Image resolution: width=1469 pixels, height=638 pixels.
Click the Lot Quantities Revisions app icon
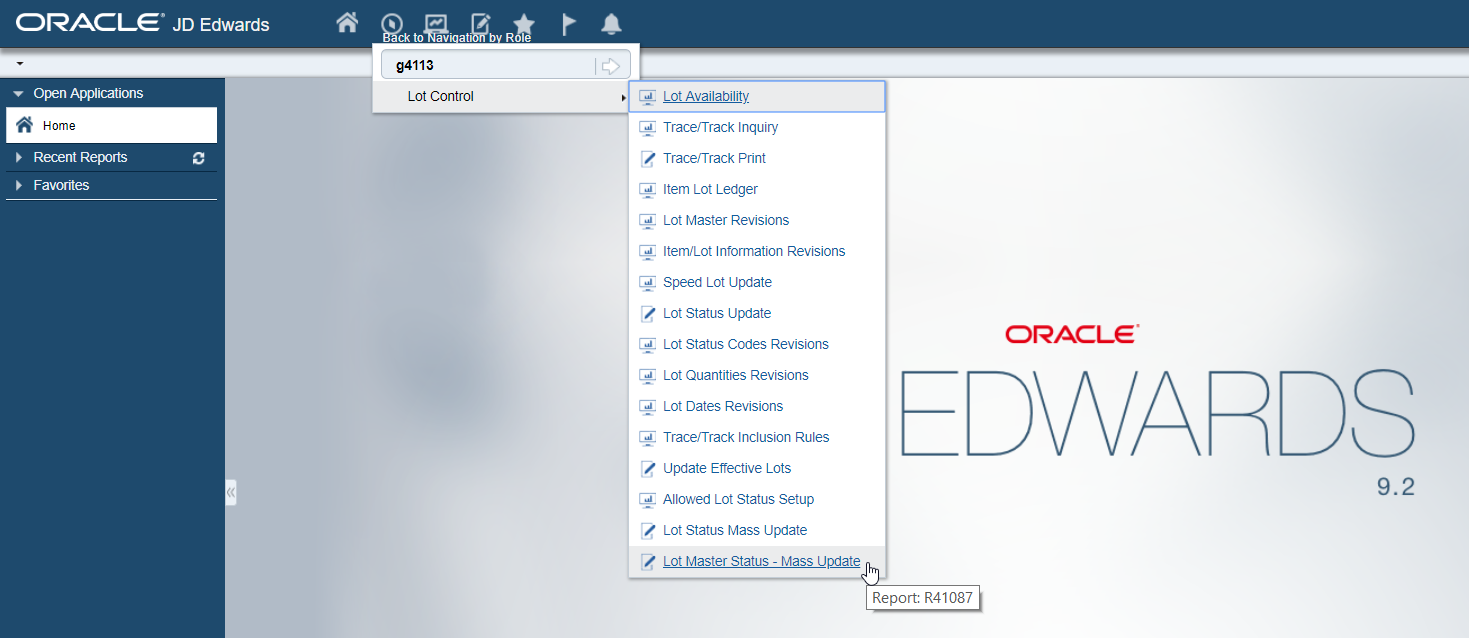click(647, 376)
